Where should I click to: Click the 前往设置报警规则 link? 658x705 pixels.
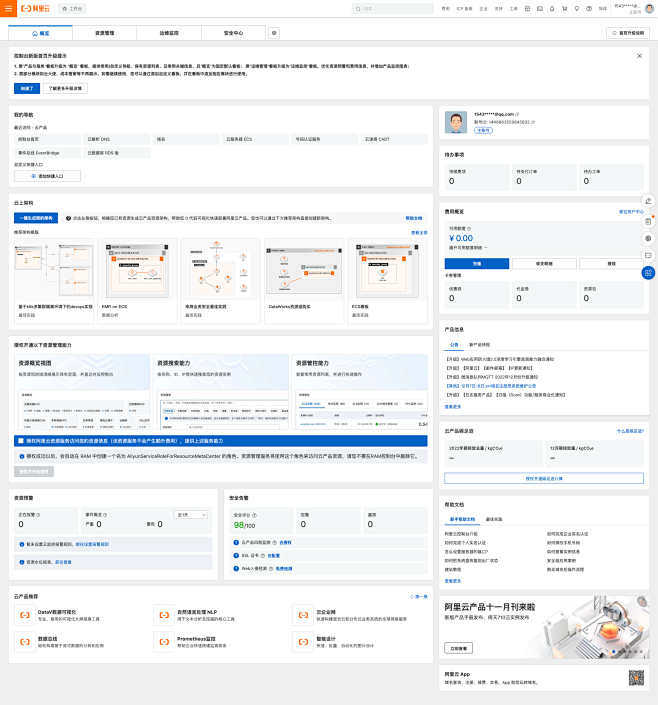pos(92,544)
